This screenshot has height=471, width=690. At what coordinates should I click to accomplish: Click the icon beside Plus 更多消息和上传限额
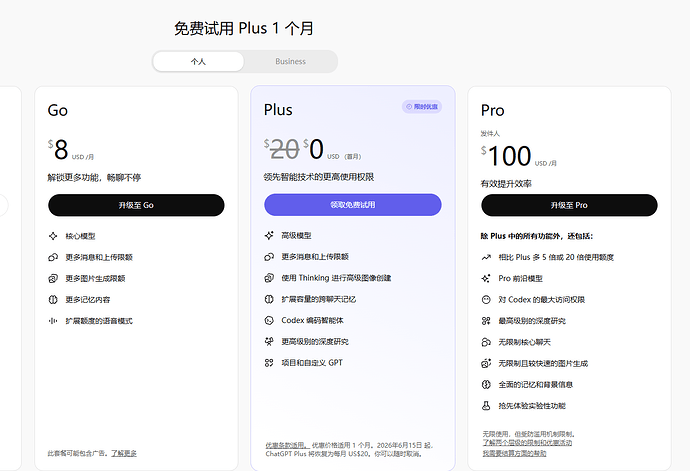click(269, 257)
